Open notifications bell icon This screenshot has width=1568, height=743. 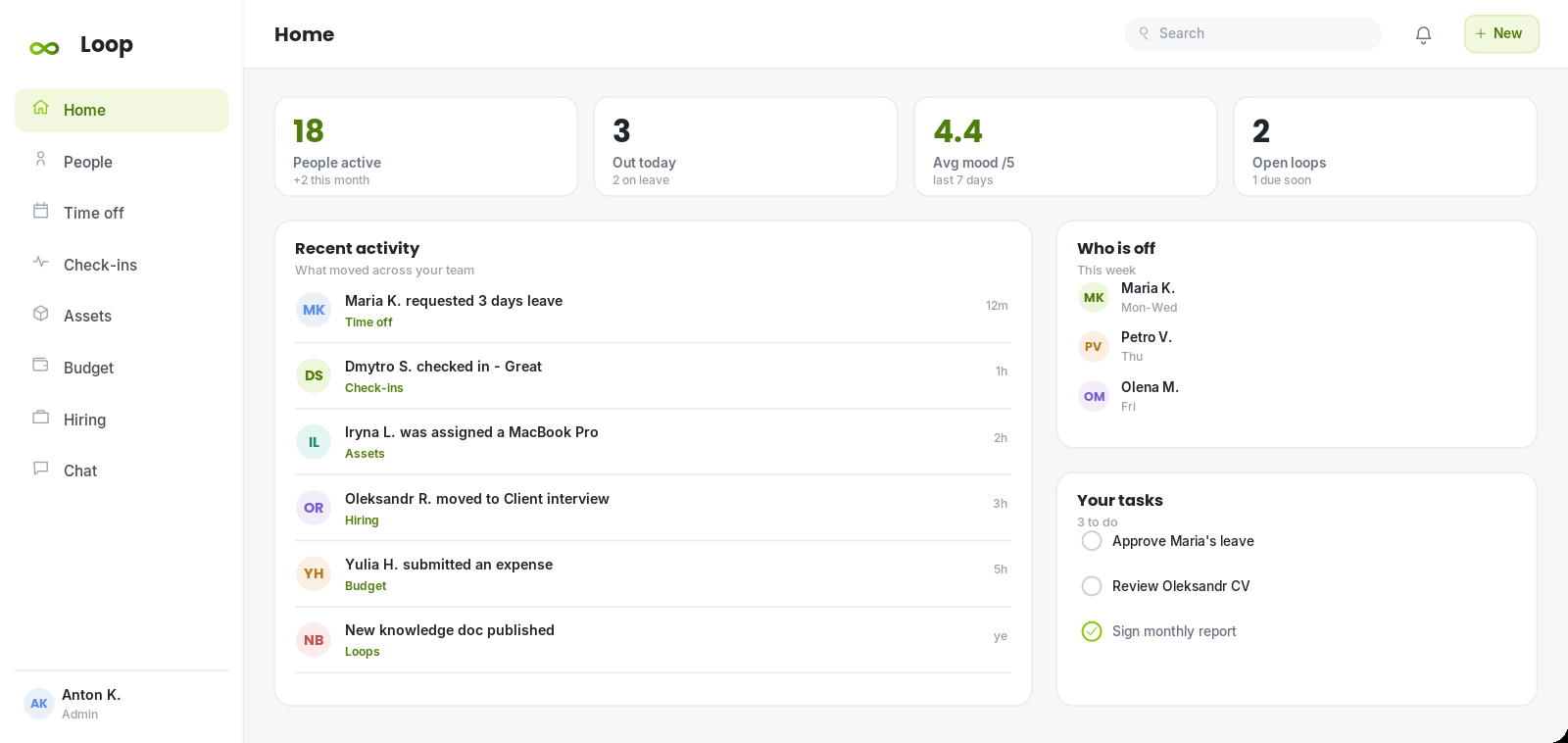1423,35
